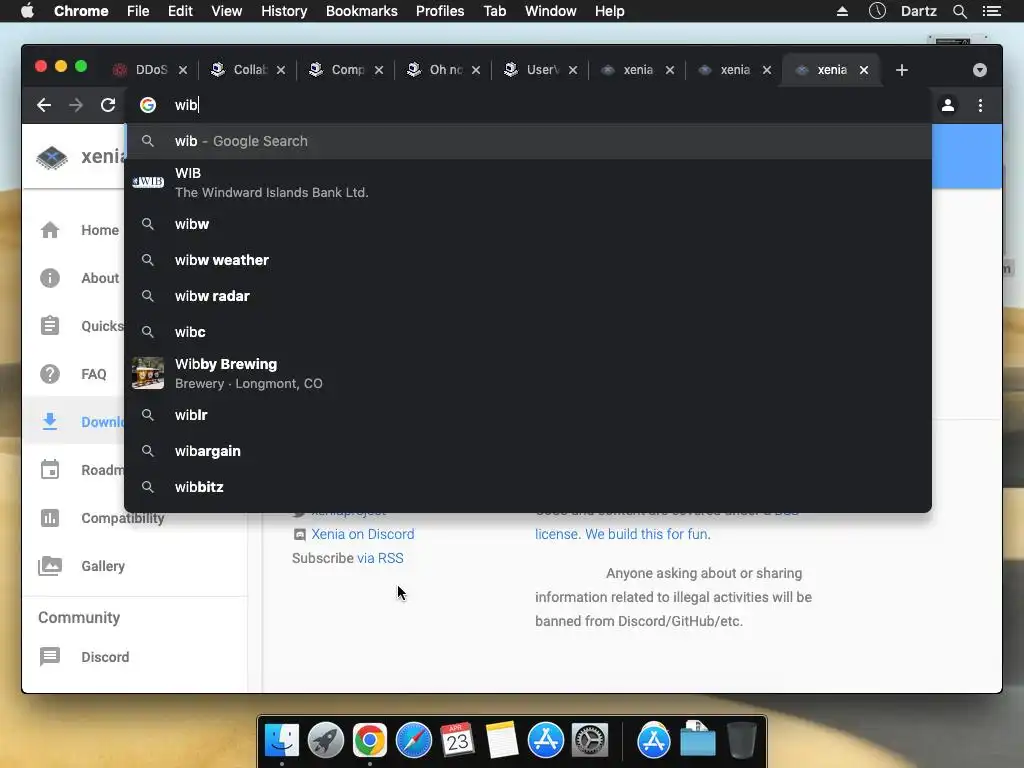Click the Time Machine clock icon
Screen dimensions: 1024x768
pos(877,11)
